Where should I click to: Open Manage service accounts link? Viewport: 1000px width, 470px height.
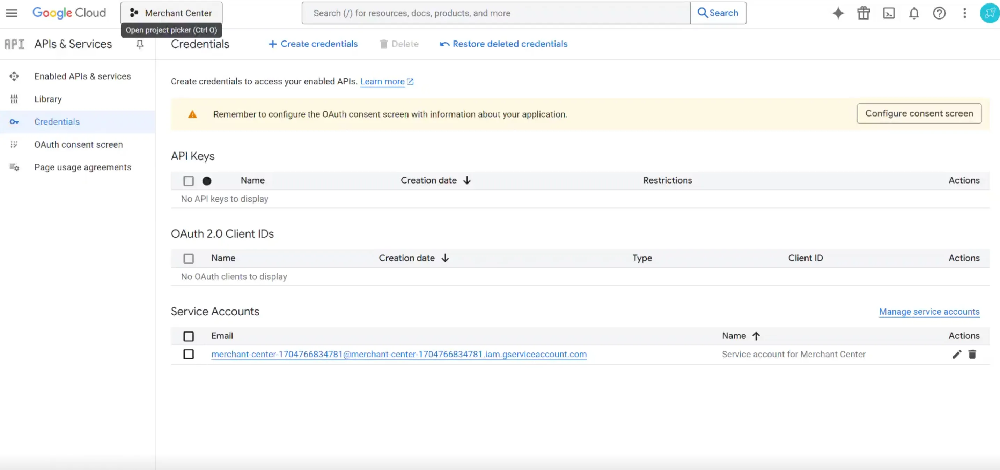(929, 312)
